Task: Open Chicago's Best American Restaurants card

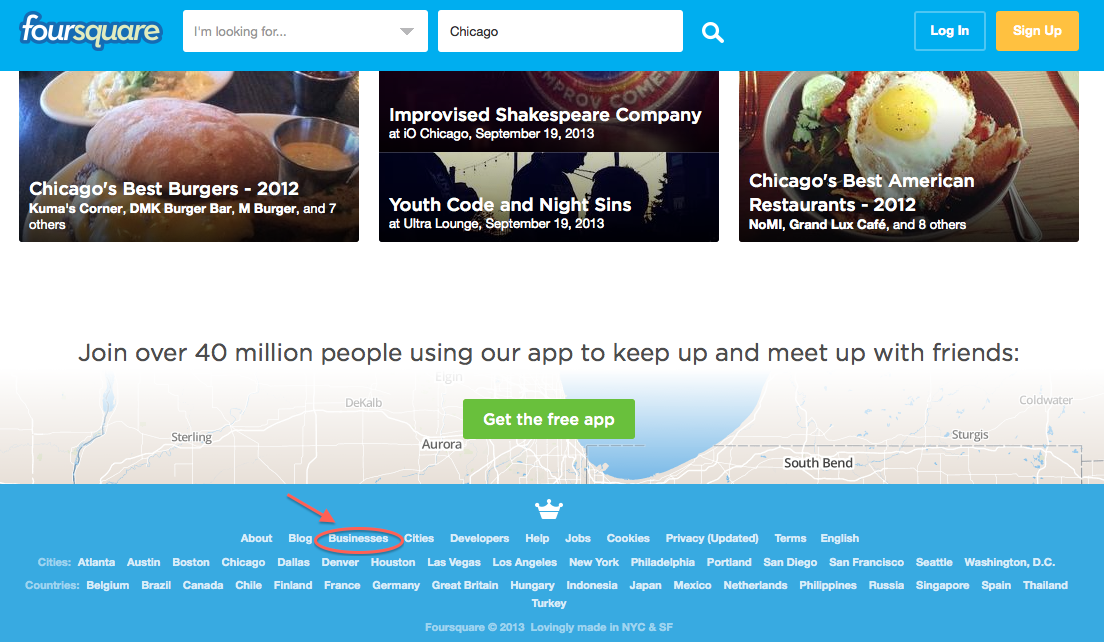Action: tap(908, 156)
